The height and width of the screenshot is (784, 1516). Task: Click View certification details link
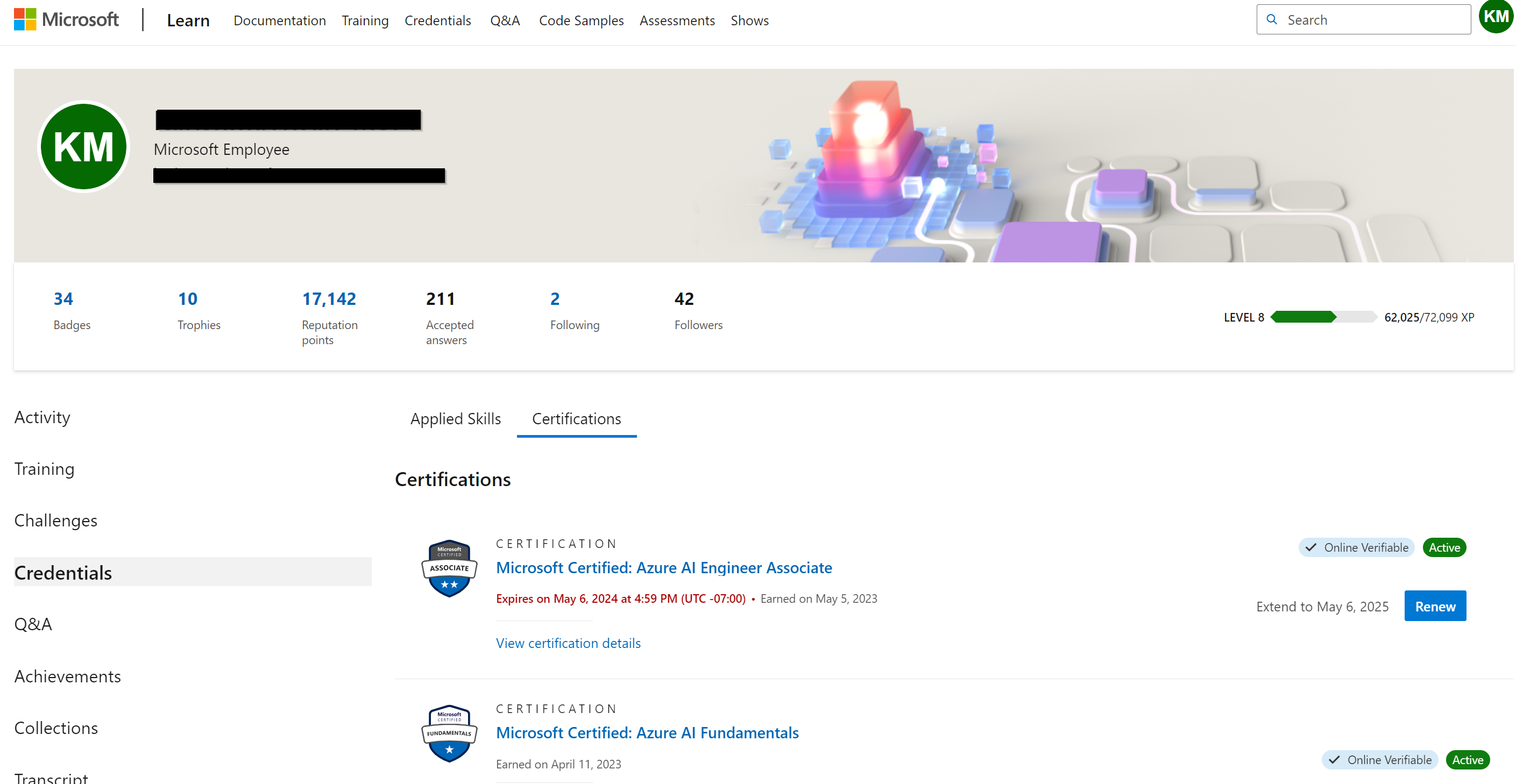[x=568, y=643]
